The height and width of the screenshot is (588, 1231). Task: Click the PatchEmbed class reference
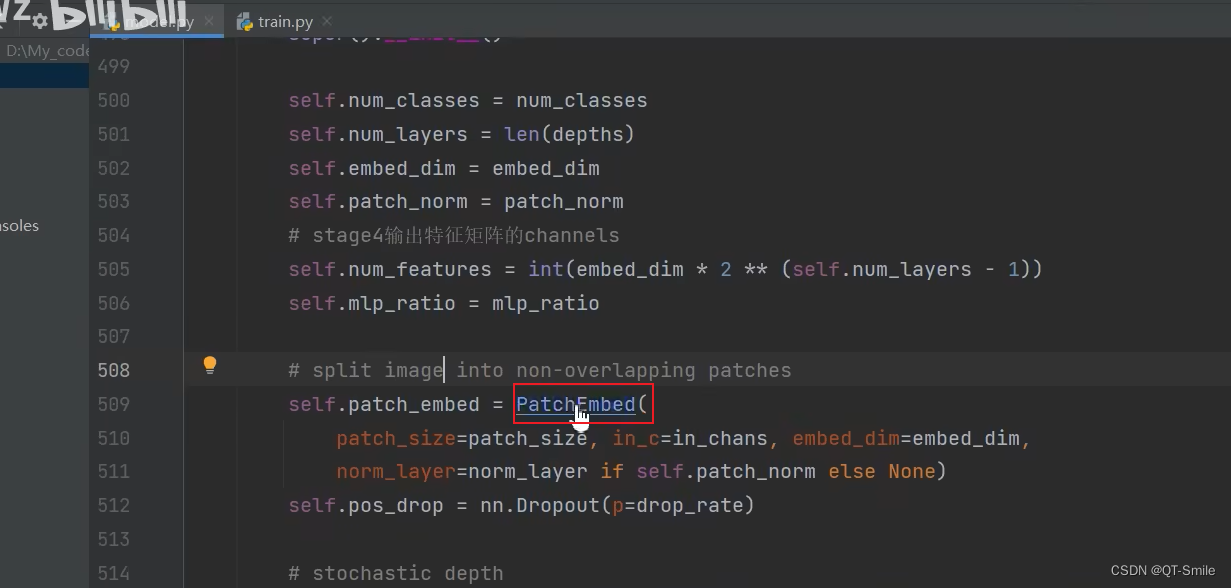pos(576,404)
